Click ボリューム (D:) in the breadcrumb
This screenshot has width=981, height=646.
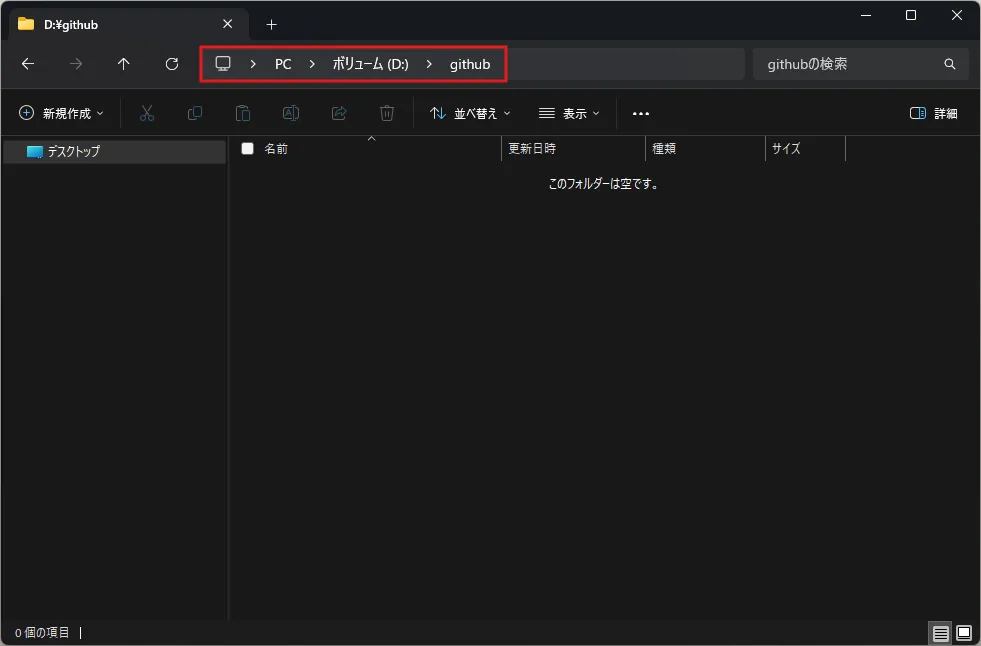(x=370, y=64)
